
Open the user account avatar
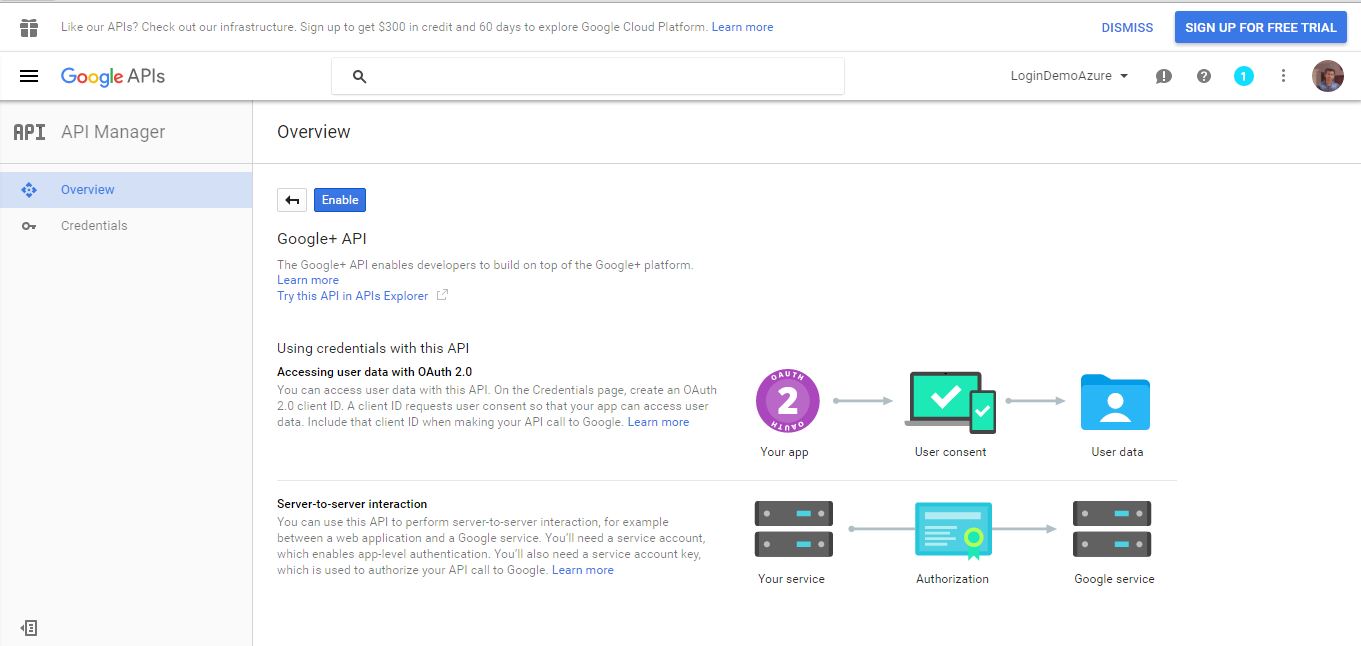point(1328,76)
